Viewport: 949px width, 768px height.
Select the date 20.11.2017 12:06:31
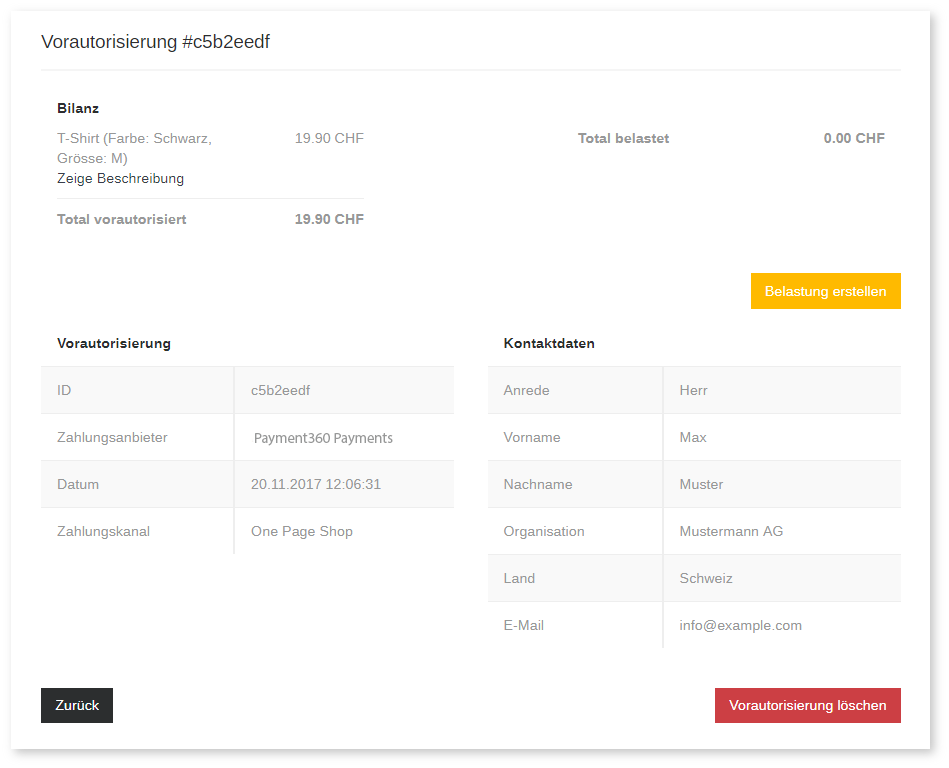point(315,484)
